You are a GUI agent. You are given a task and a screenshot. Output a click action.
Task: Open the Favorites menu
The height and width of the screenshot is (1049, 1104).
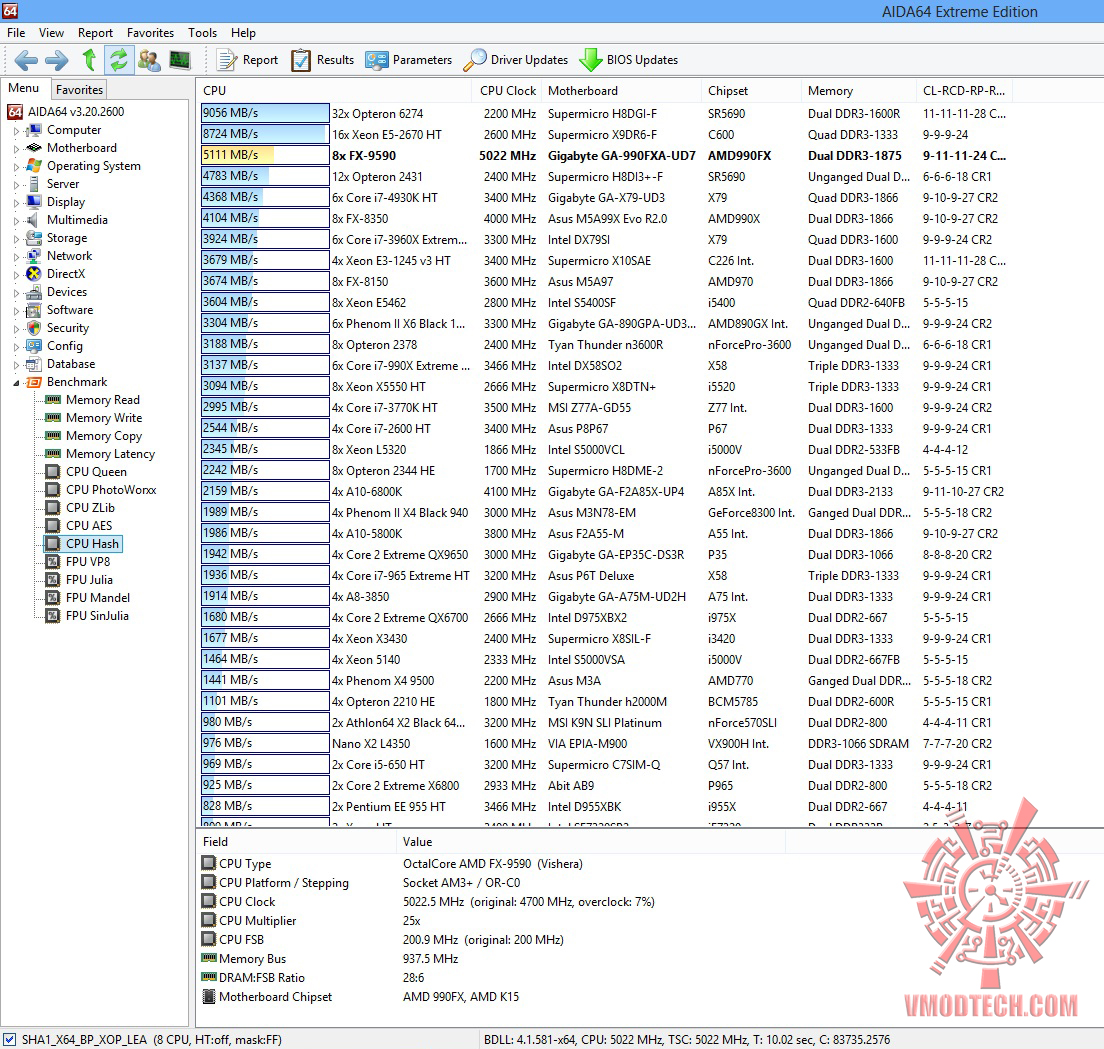pos(150,32)
